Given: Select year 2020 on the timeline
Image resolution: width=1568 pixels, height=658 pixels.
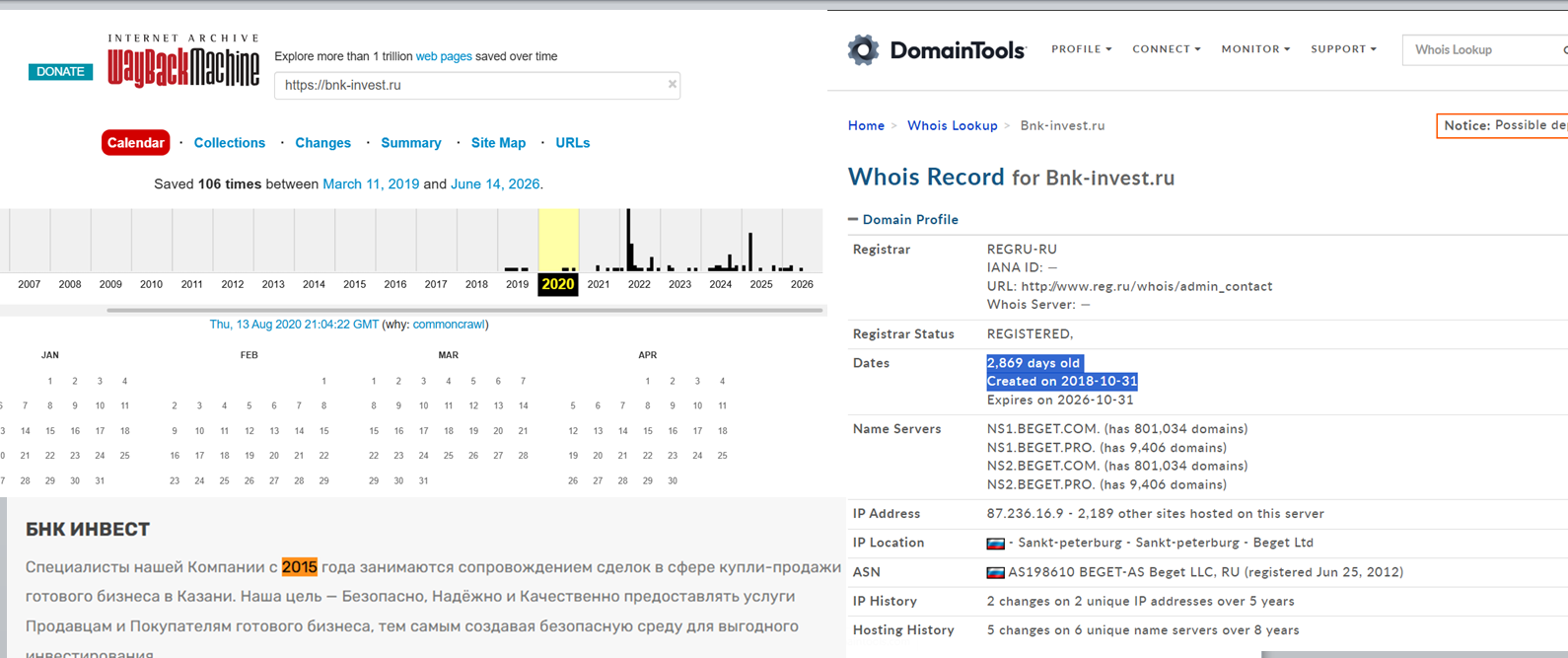Looking at the screenshot, I should 558,284.
